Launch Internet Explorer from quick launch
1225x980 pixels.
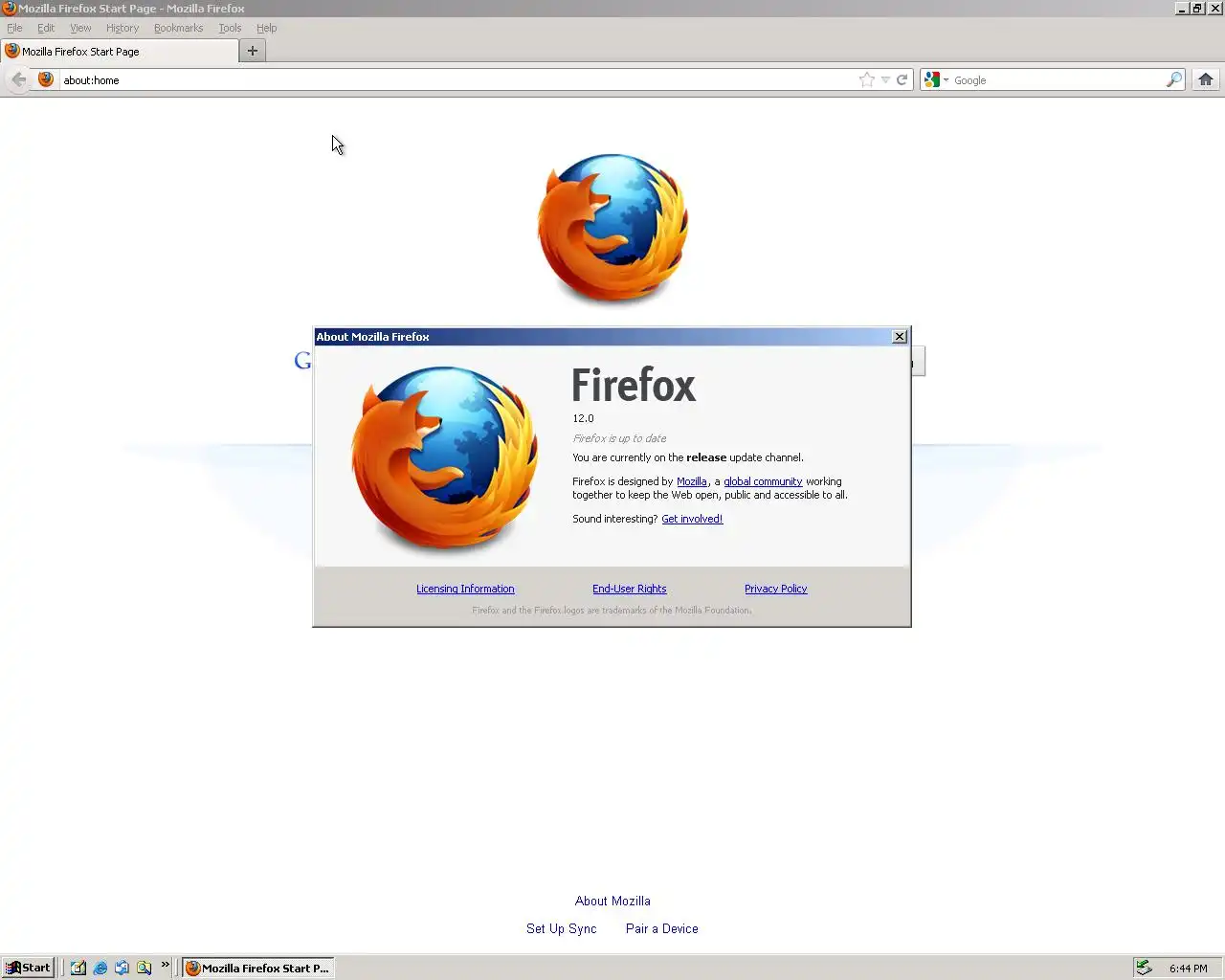(x=100, y=968)
